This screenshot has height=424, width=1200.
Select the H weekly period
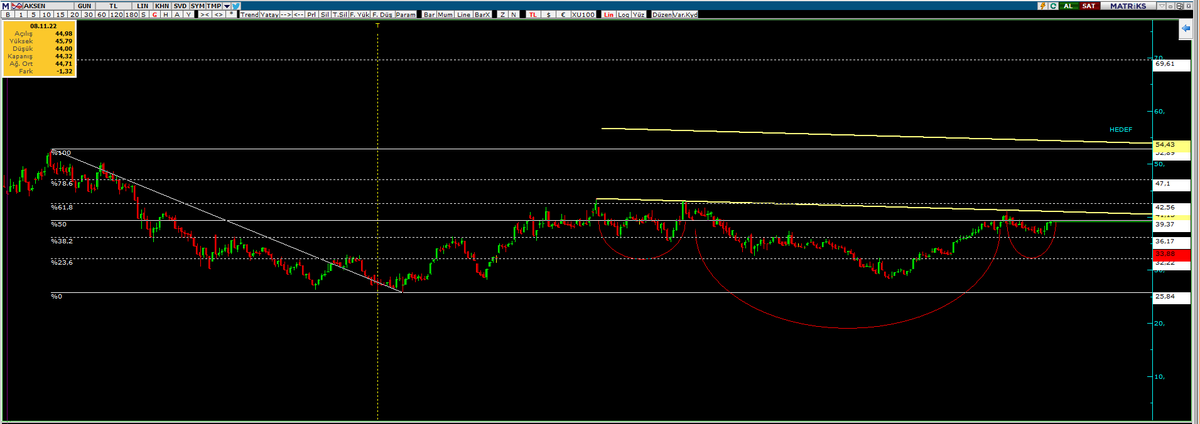coord(165,15)
